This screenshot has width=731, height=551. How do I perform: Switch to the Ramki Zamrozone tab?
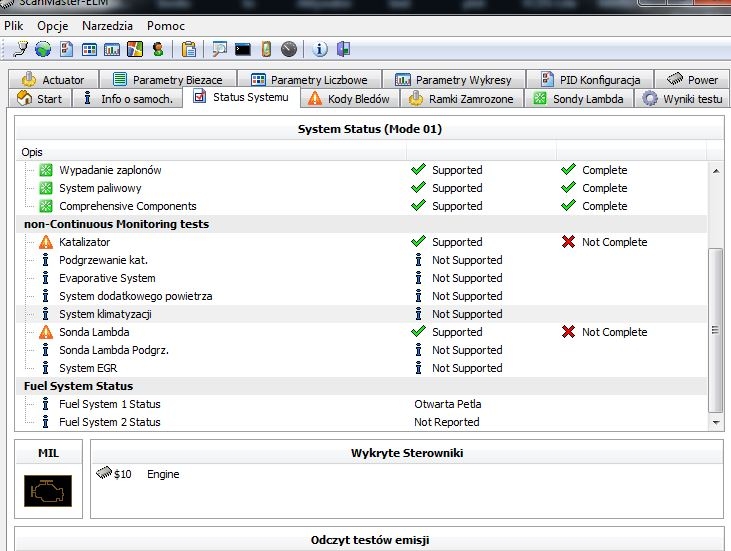[x=462, y=98]
